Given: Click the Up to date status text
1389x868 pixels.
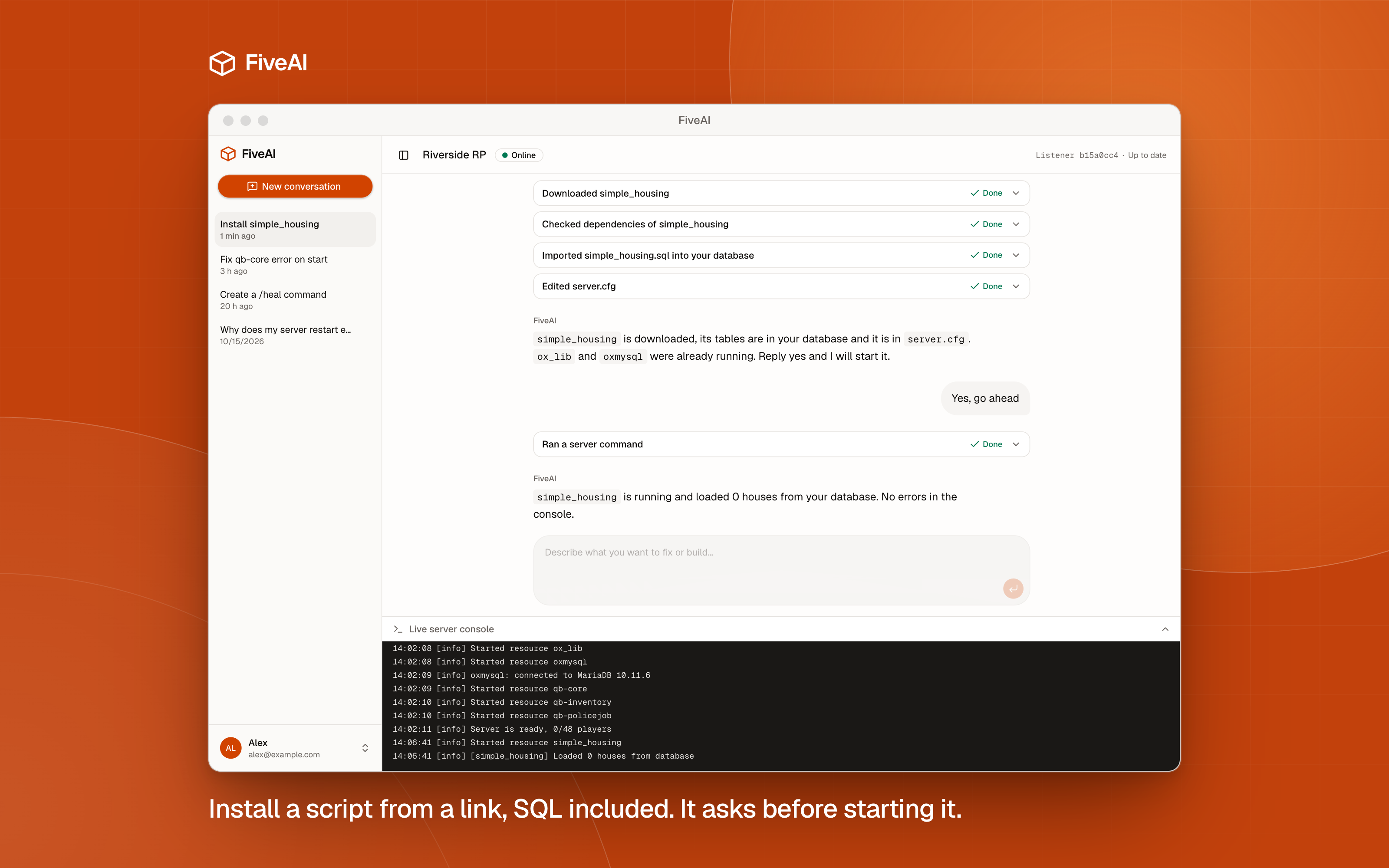Looking at the screenshot, I should pos(1147,155).
